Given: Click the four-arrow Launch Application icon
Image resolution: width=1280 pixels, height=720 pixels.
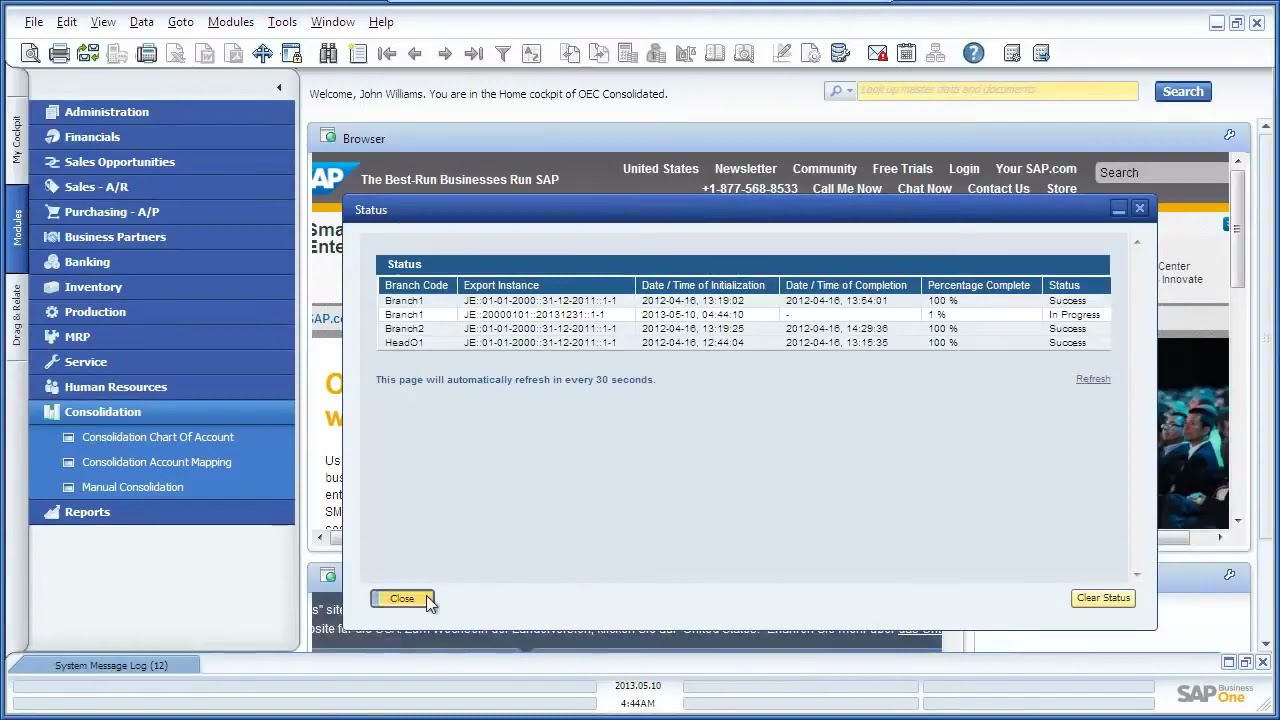Looking at the screenshot, I should [262, 53].
